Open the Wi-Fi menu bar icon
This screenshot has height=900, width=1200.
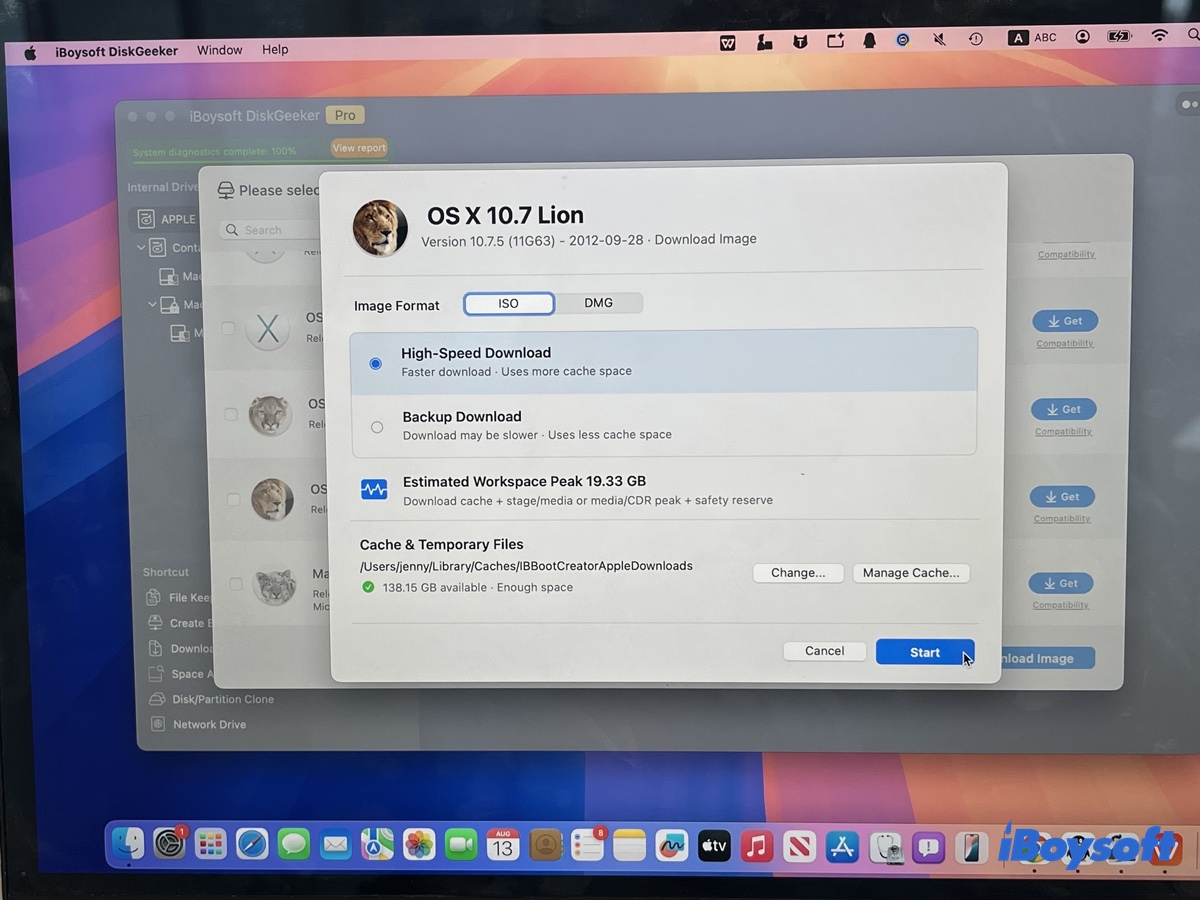[1160, 35]
